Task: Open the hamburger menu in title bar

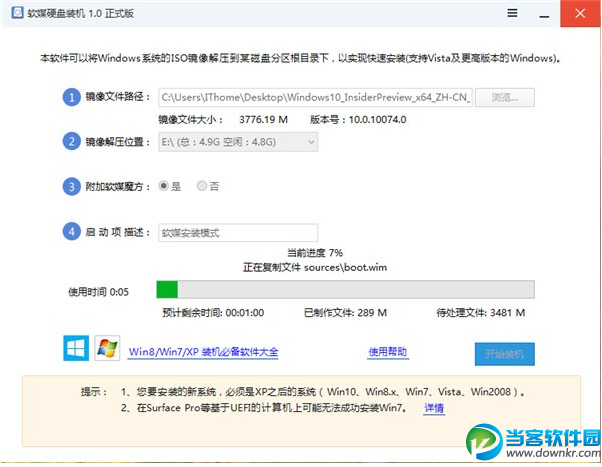Action: [512, 13]
